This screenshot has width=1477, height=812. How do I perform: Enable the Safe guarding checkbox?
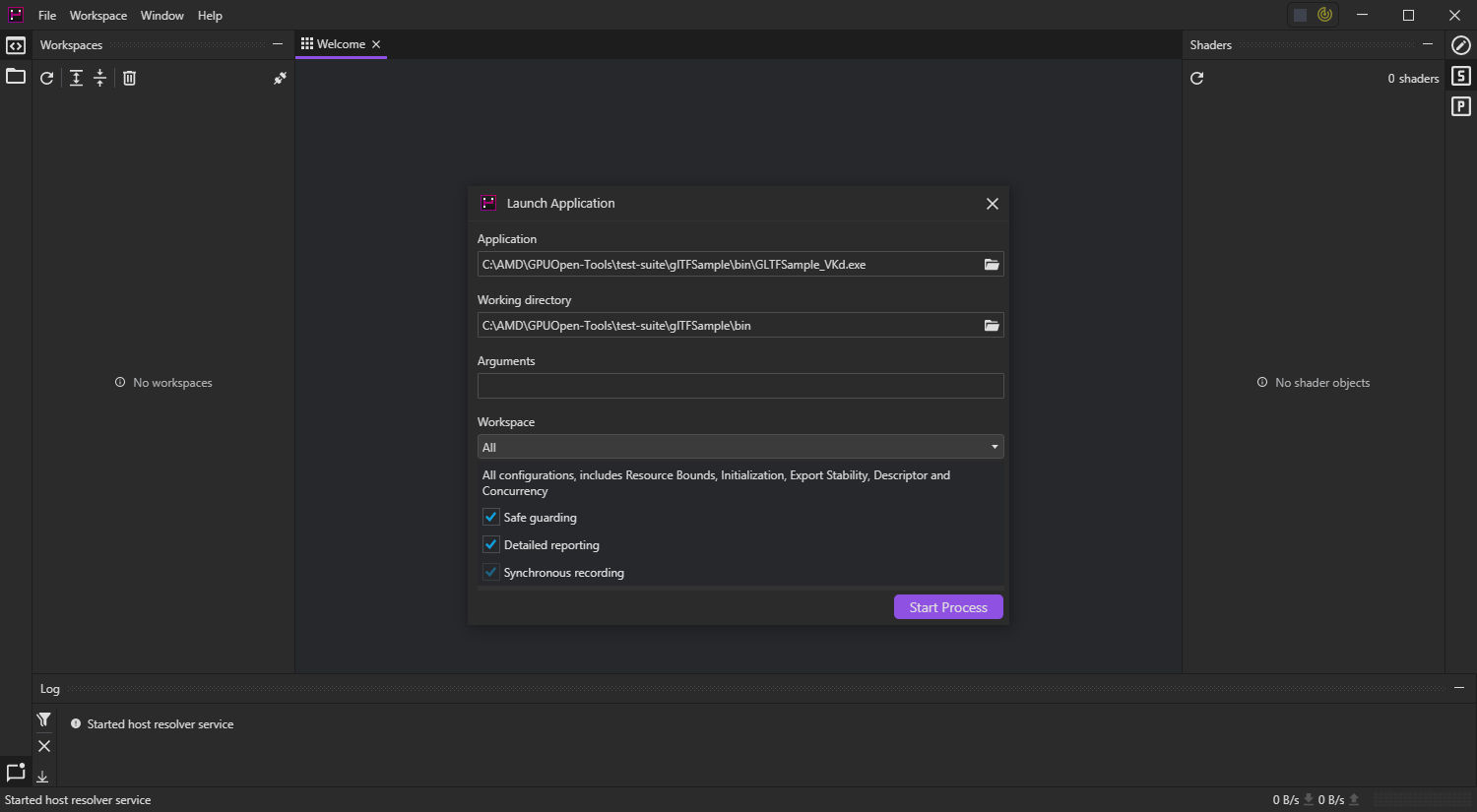pyautogui.click(x=490, y=517)
